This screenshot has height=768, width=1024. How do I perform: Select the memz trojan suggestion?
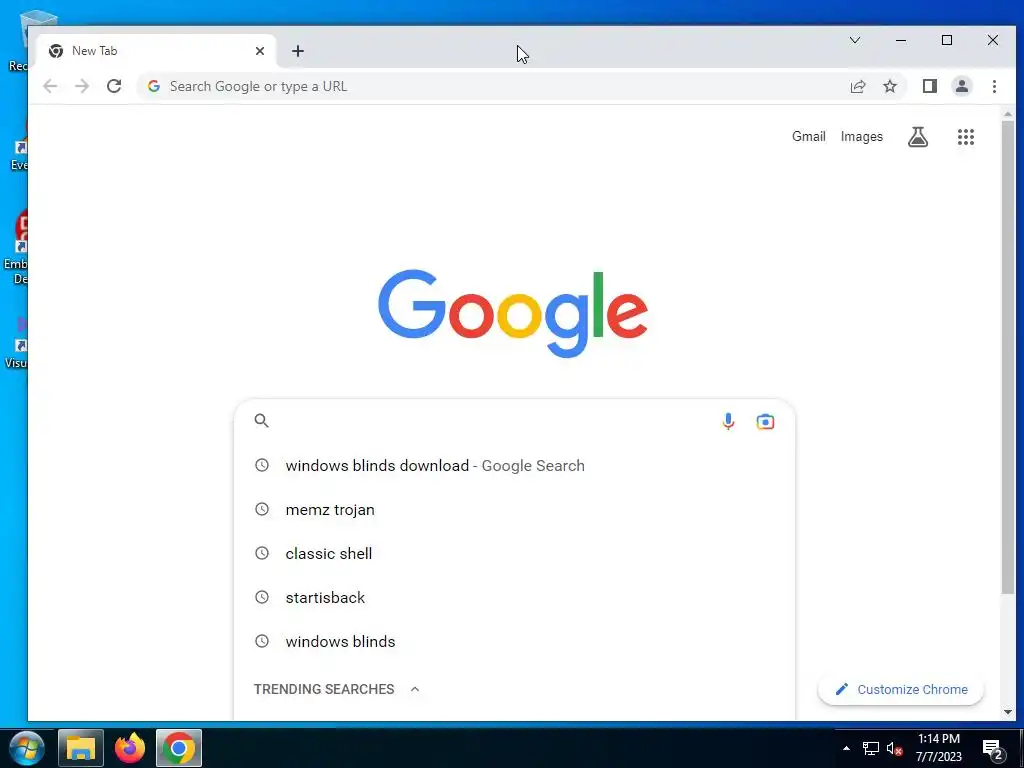click(x=515, y=509)
